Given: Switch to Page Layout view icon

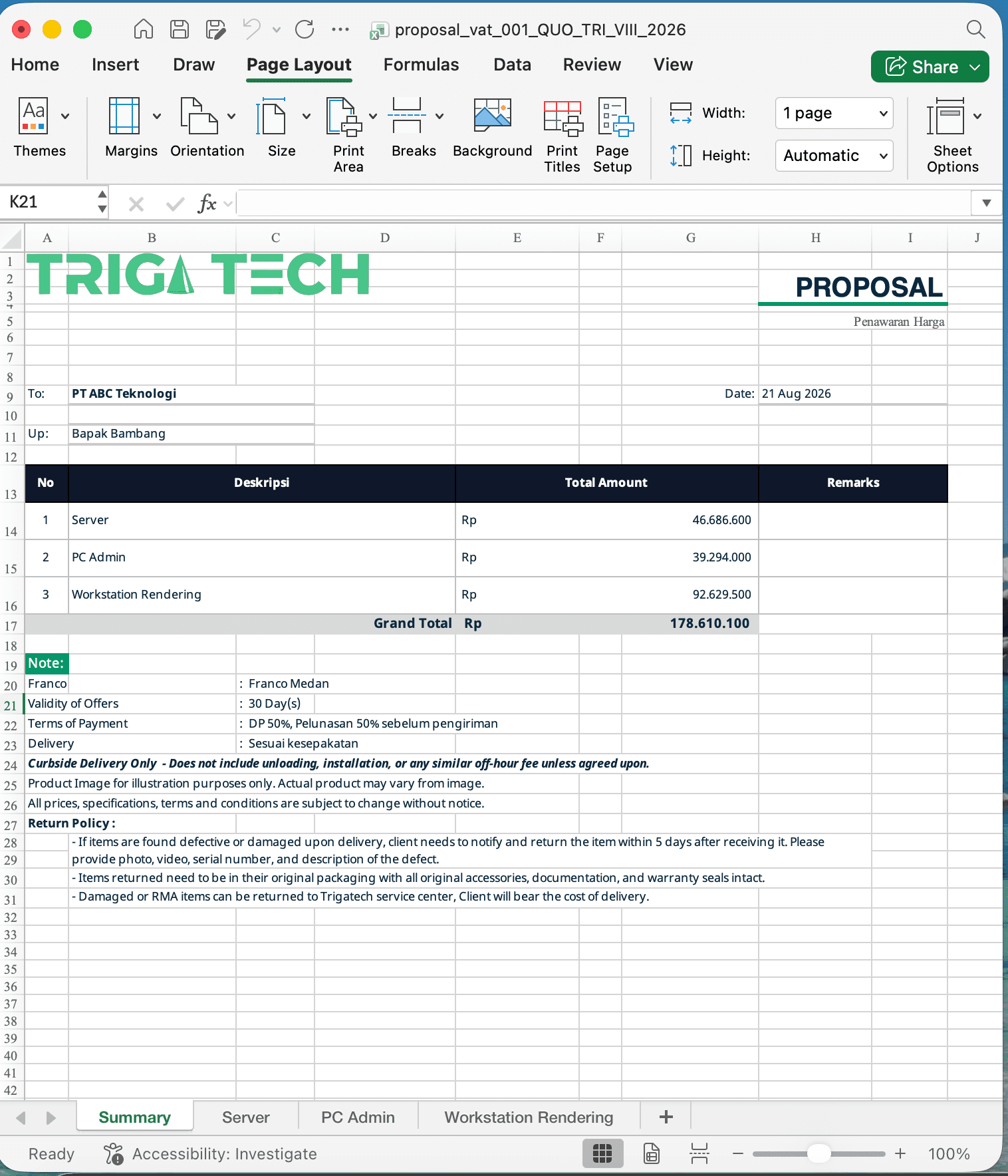Looking at the screenshot, I should pos(652,1153).
